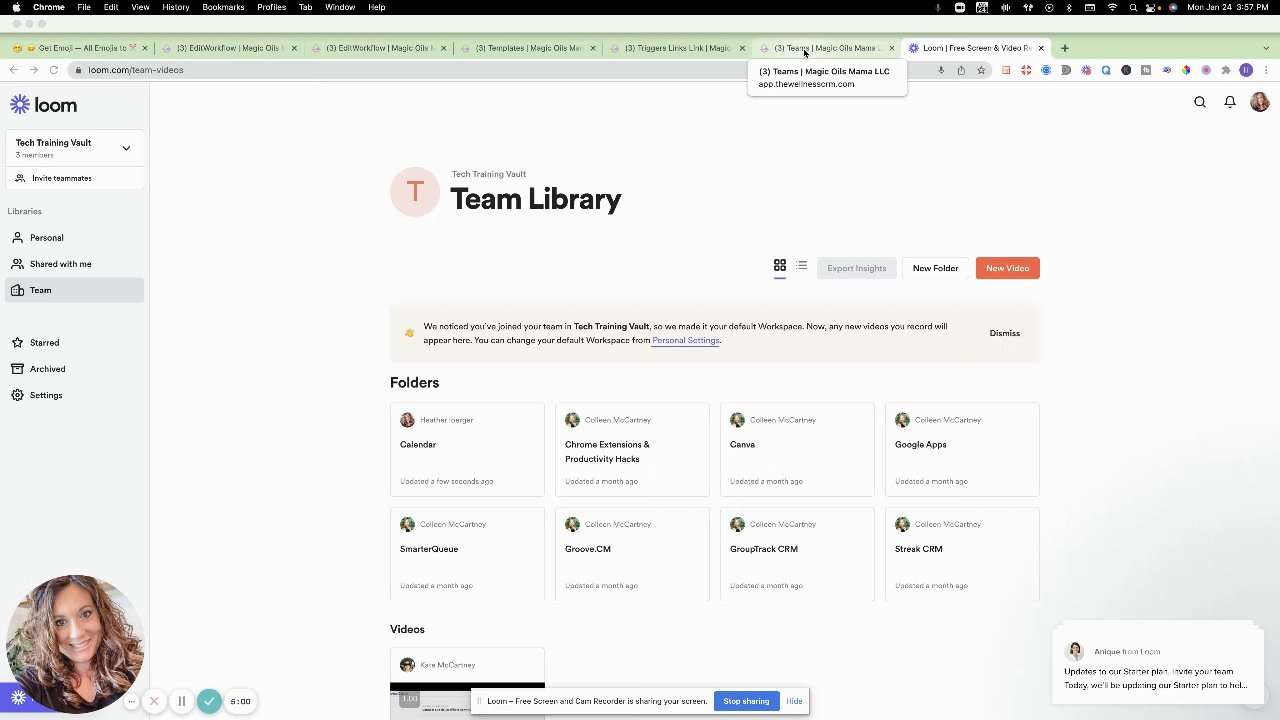The width and height of the screenshot is (1280, 720).
Task: Switch to the Templates | Magic Oils tab
Action: pos(529,48)
